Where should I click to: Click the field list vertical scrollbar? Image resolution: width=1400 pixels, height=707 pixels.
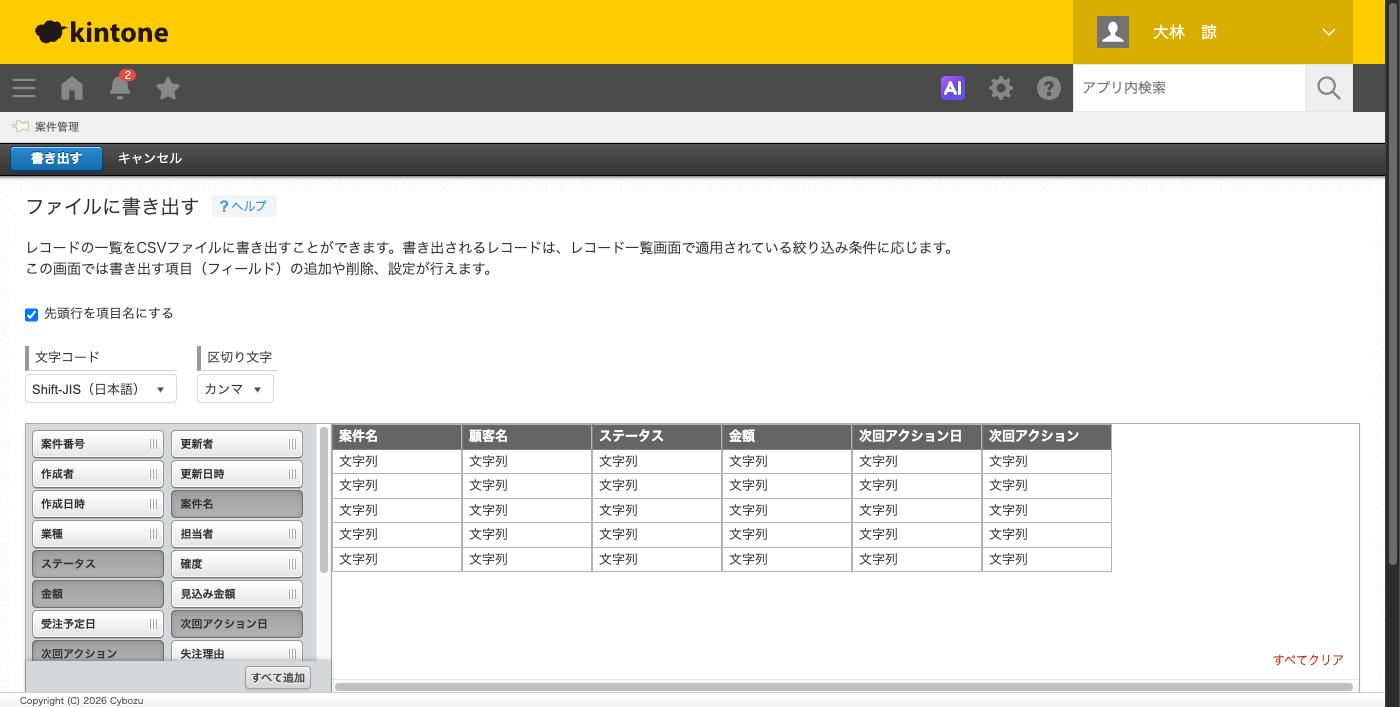coord(323,500)
